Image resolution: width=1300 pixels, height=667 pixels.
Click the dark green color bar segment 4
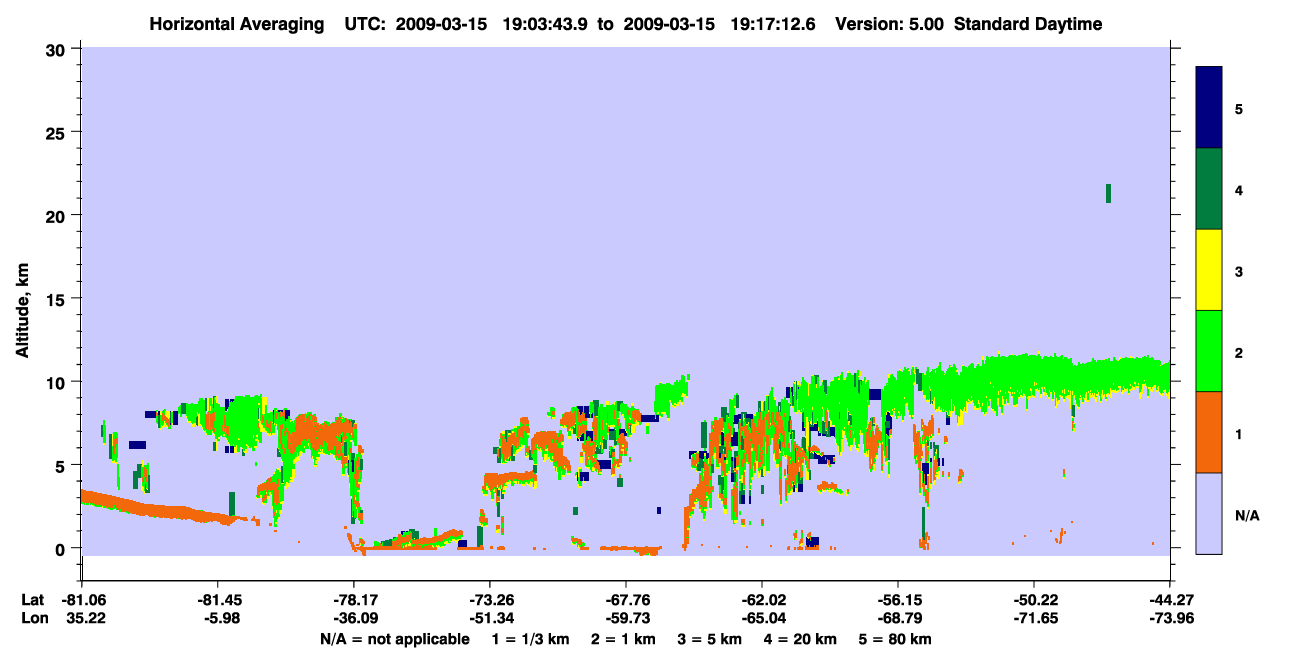pos(1209,189)
